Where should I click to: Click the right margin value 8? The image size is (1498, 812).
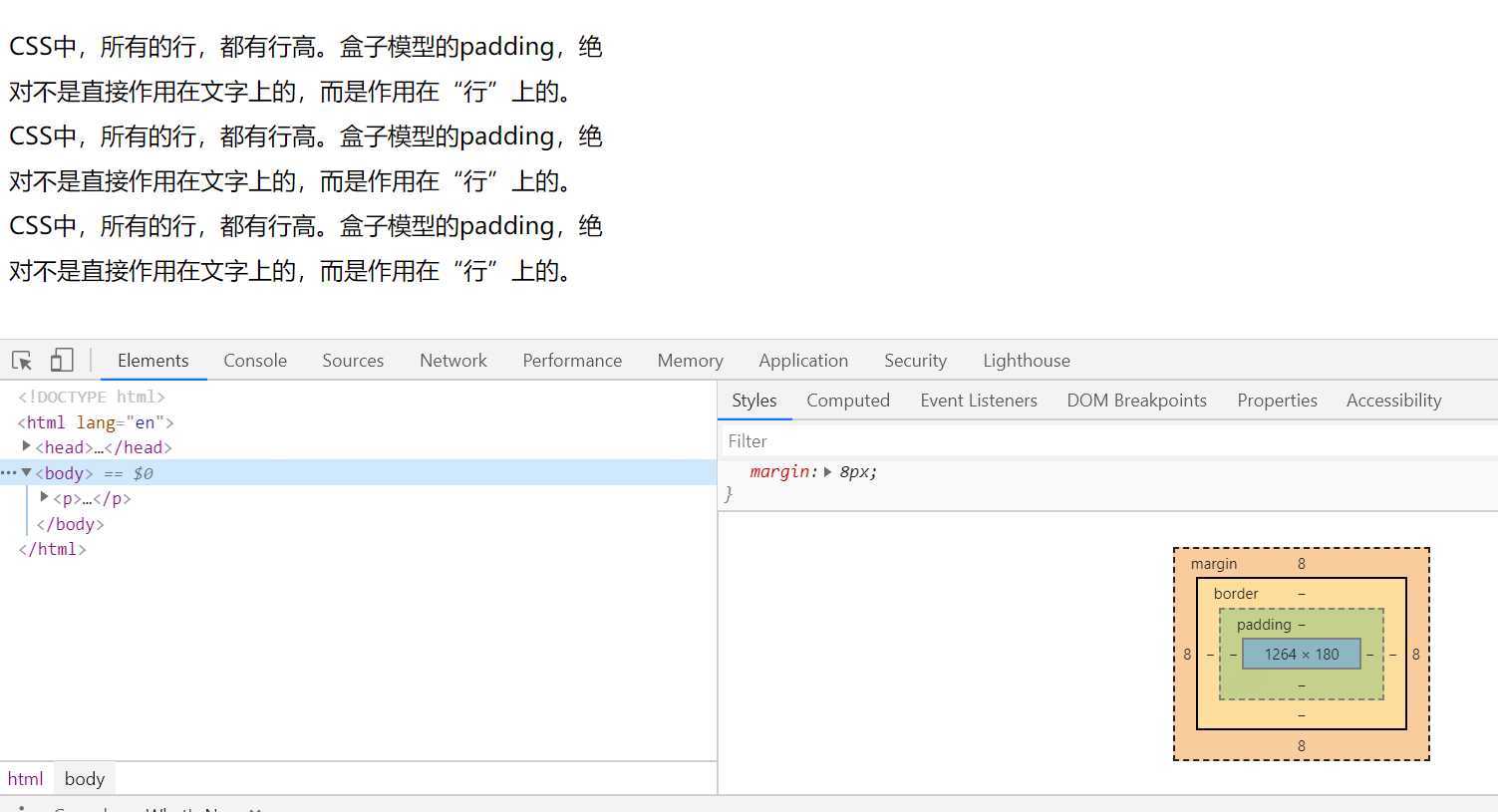[x=1416, y=655]
